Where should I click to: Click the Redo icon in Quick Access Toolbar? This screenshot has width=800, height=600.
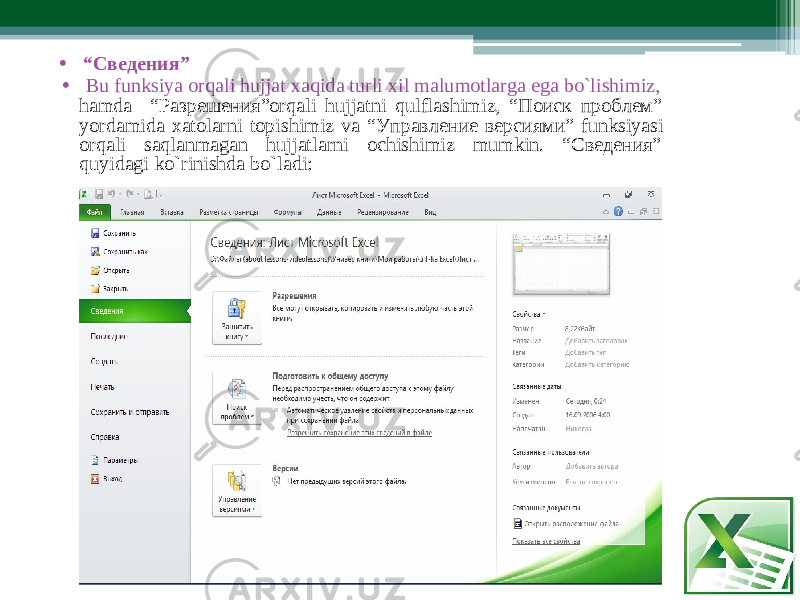pos(130,194)
